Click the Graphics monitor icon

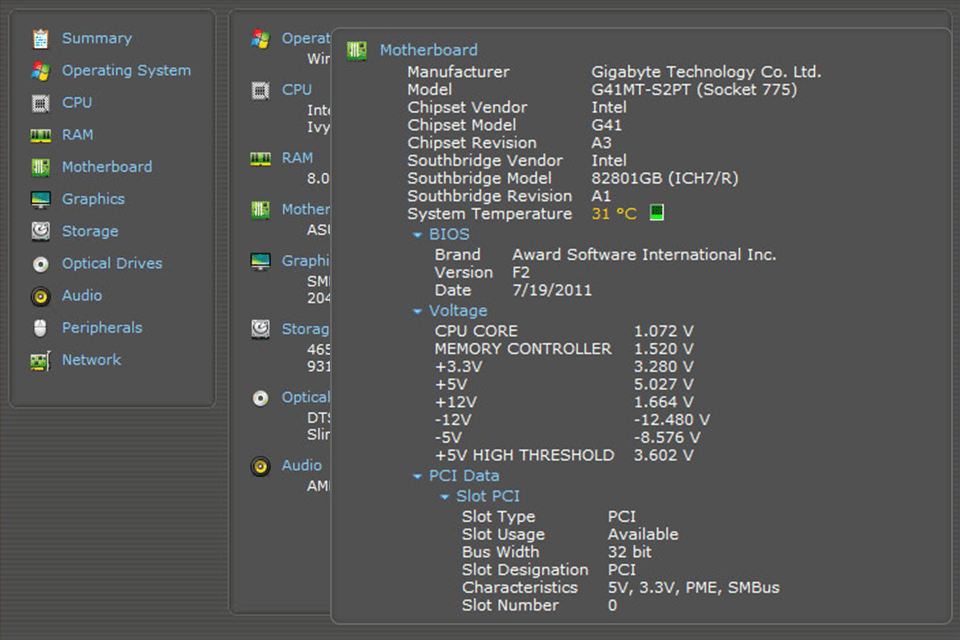click(40, 198)
